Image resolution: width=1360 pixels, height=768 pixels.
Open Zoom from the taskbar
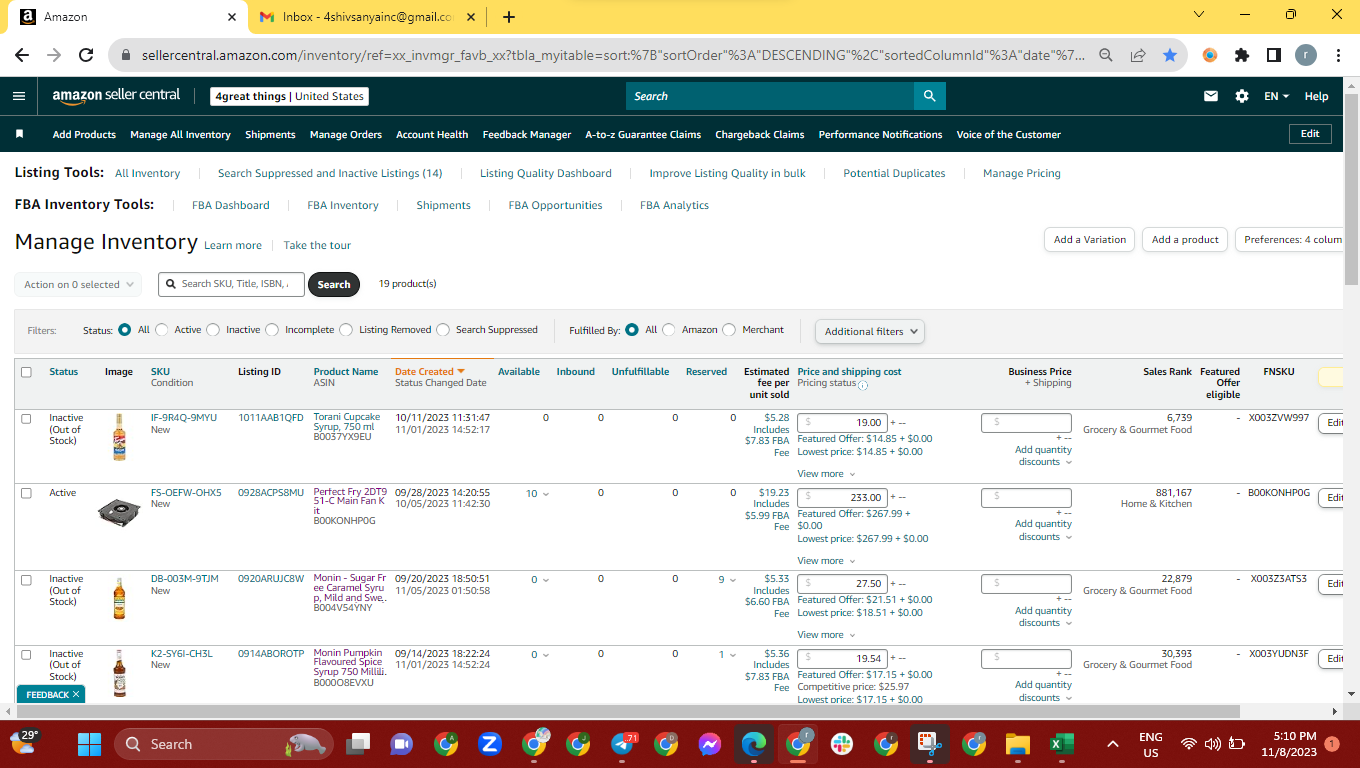[x=489, y=744]
